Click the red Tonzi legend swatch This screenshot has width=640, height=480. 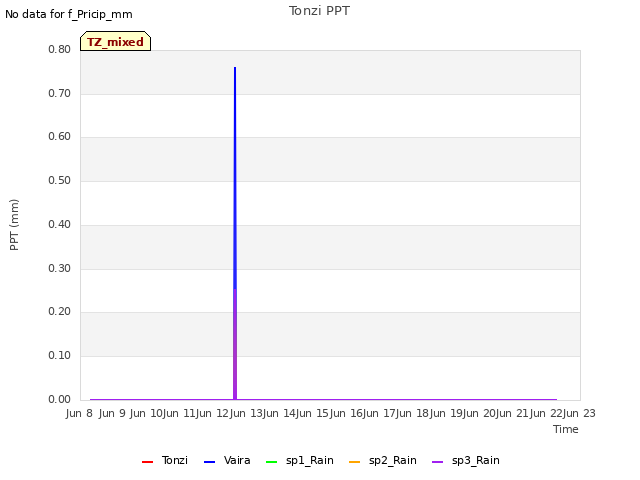(x=147, y=462)
